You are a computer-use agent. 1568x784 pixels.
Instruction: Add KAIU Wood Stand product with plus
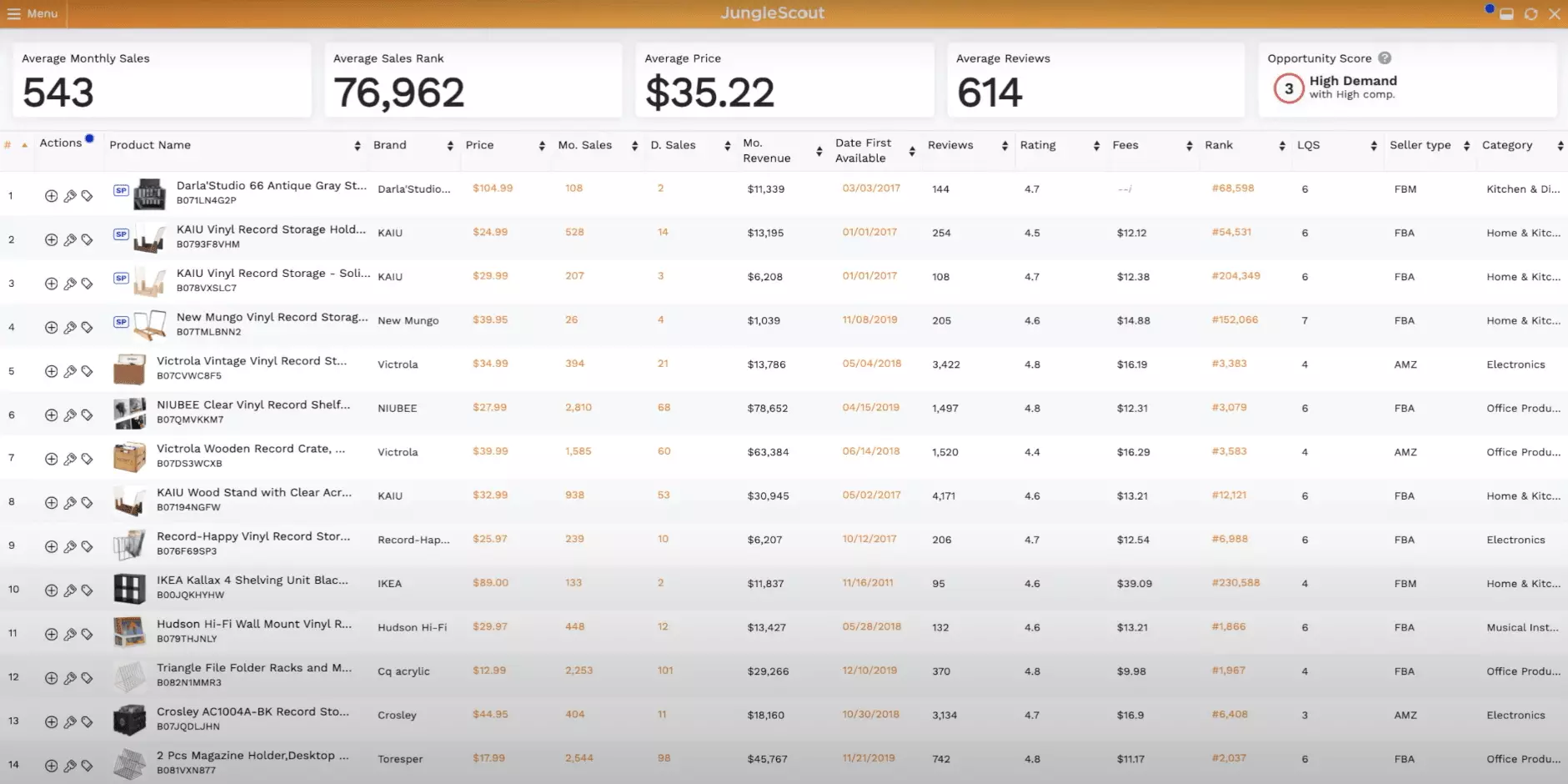51,503
